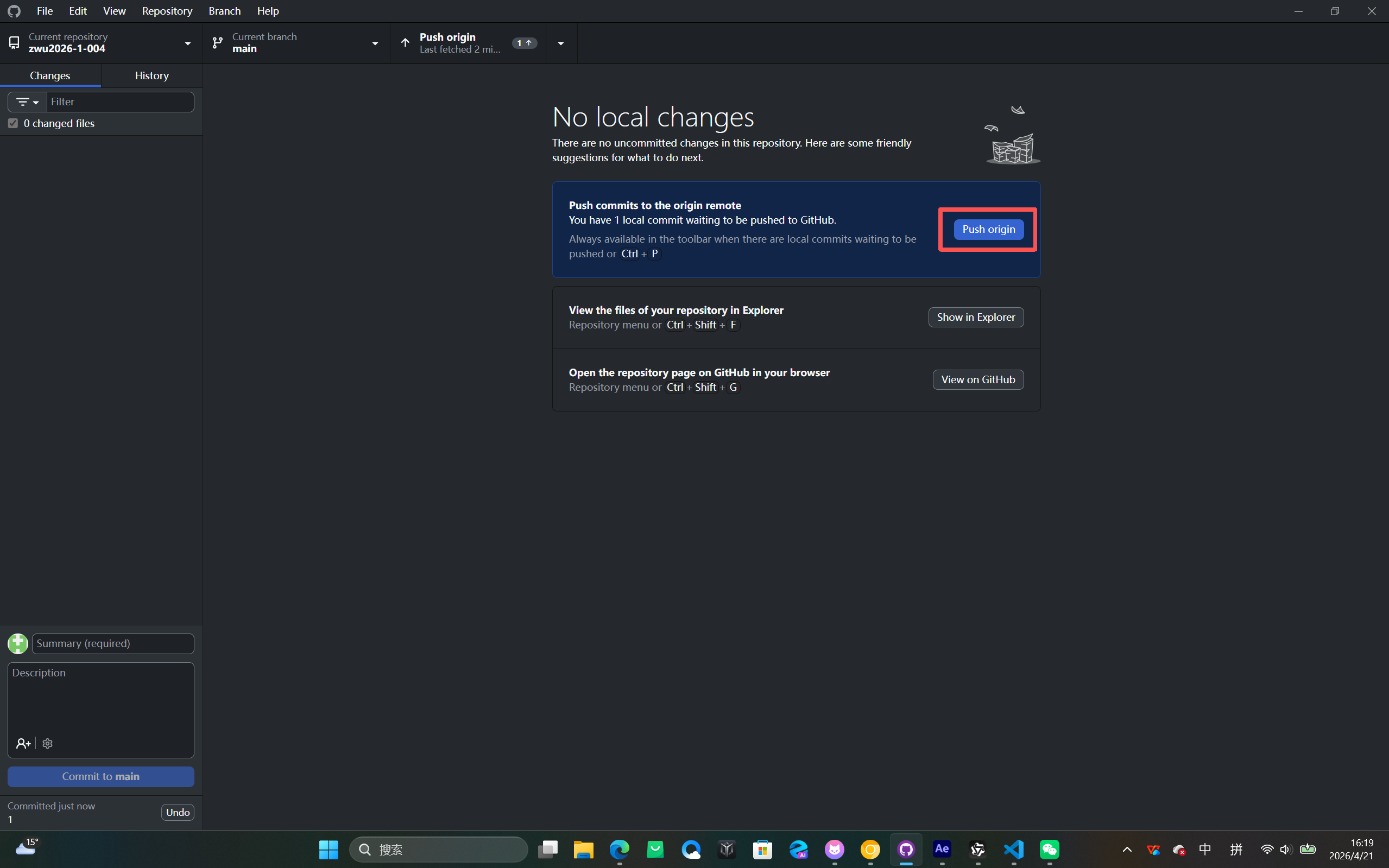
Task: Open the View menu
Action: [114, 11]
